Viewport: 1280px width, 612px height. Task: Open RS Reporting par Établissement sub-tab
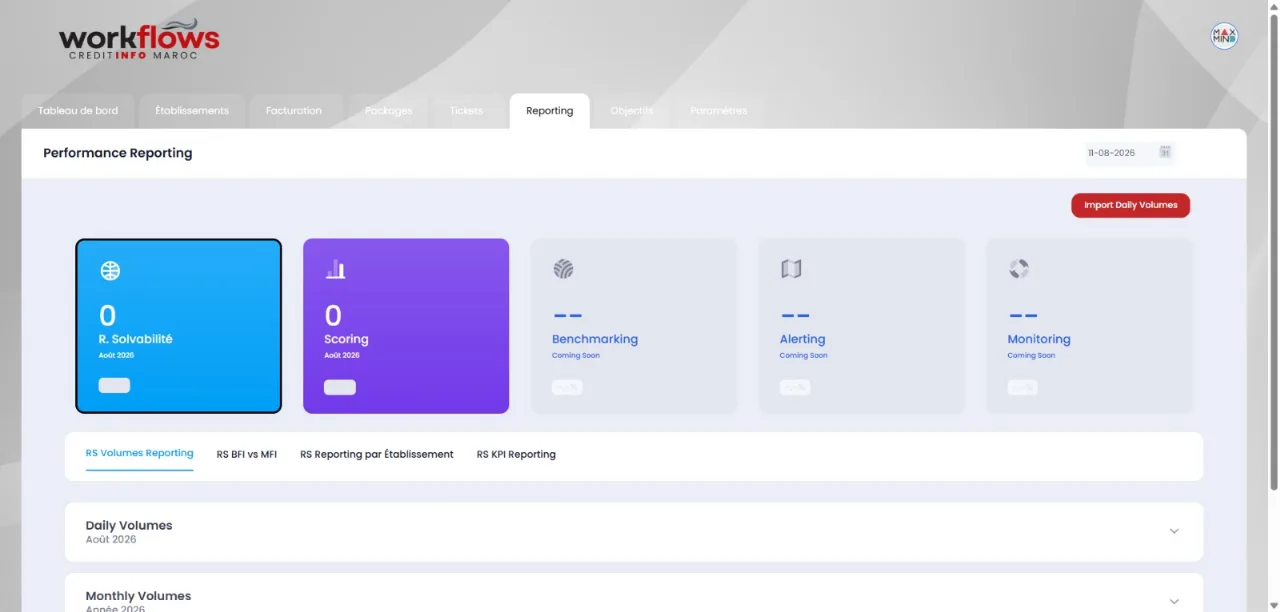point(377,454)
